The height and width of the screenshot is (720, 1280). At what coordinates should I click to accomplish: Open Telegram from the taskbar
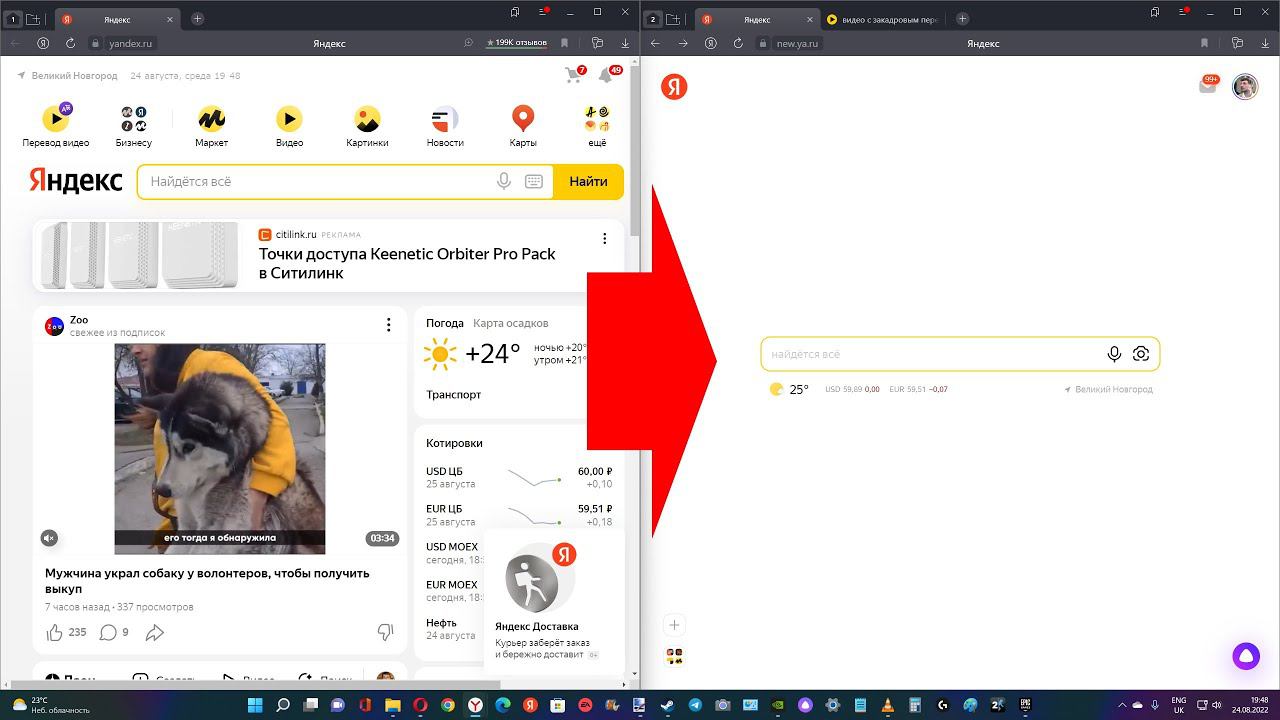pyautogui.click(x=695, y=705)
